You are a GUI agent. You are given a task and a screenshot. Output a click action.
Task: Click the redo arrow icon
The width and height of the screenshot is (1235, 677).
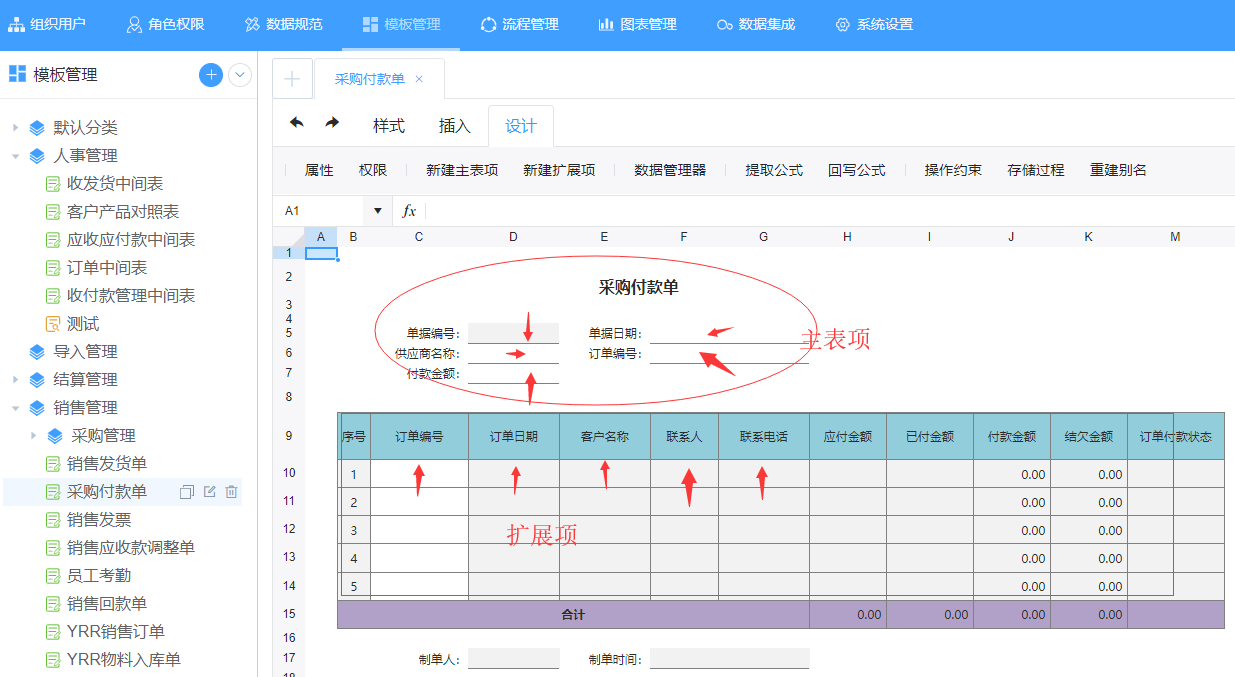[332, 123]
